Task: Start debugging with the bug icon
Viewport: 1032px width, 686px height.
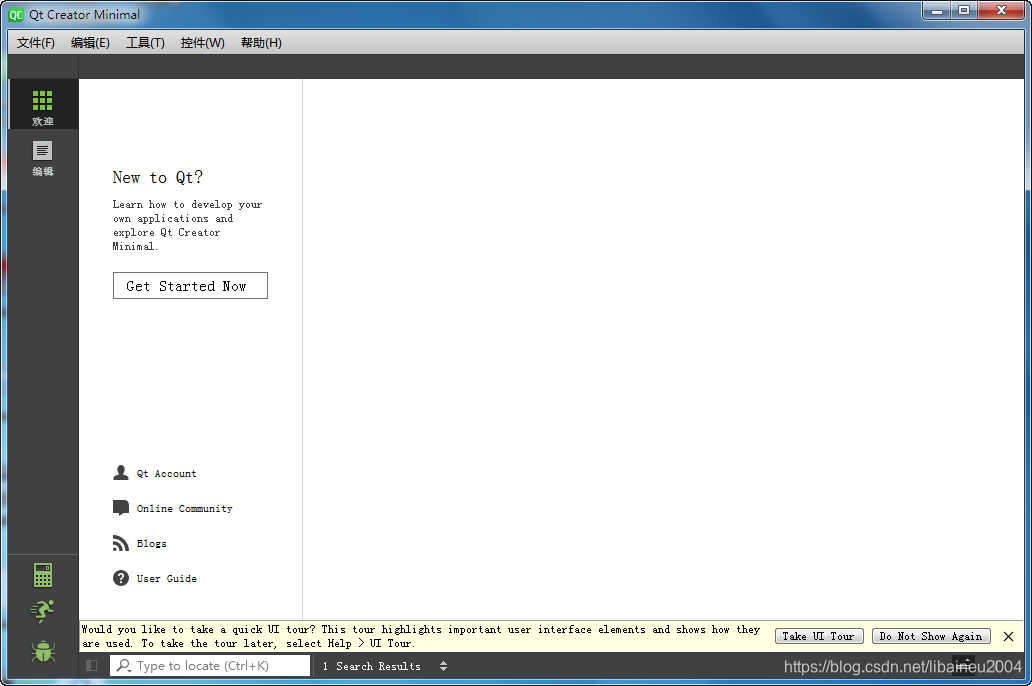Action: 42,650
